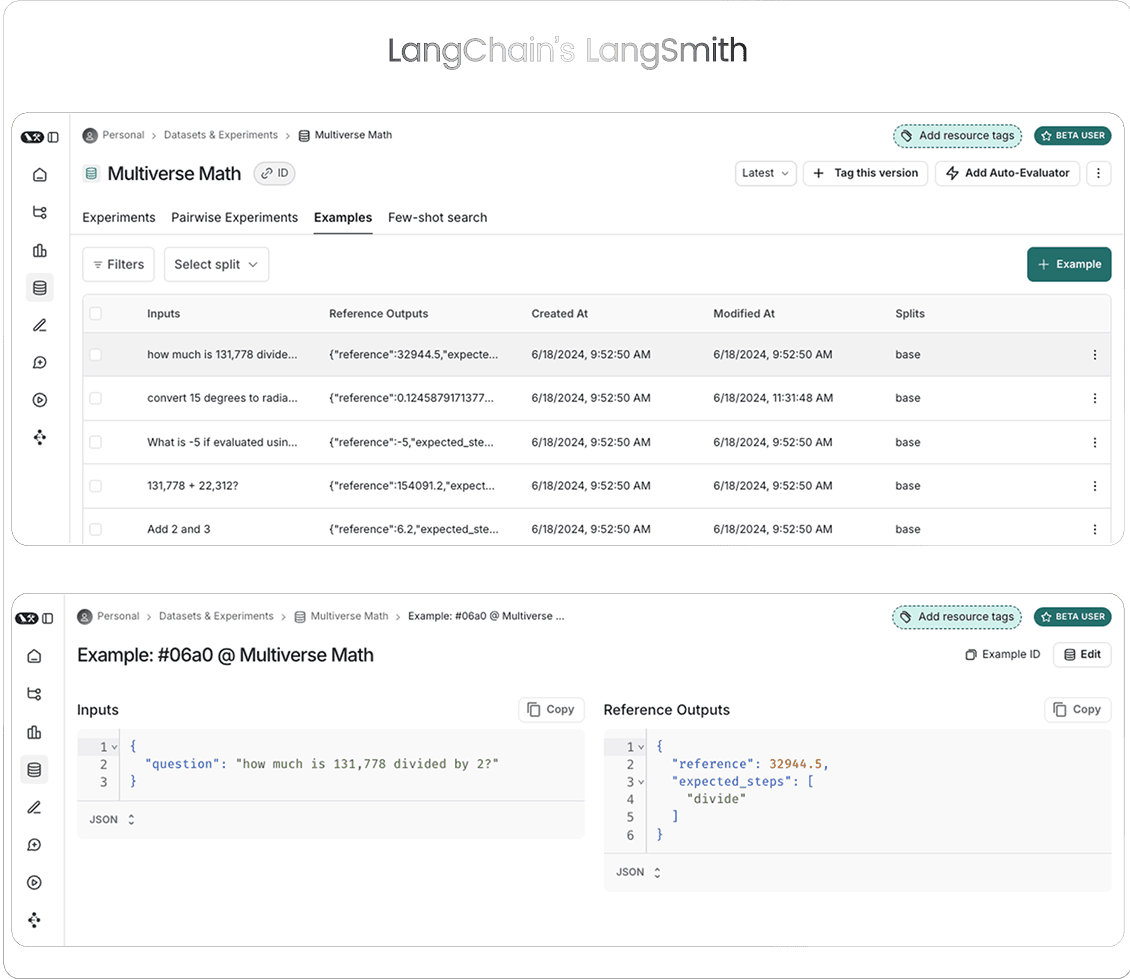The height and width of the screenshot is (979, 1130).
Task: Click Example ID button
Action: [1002, 655]
